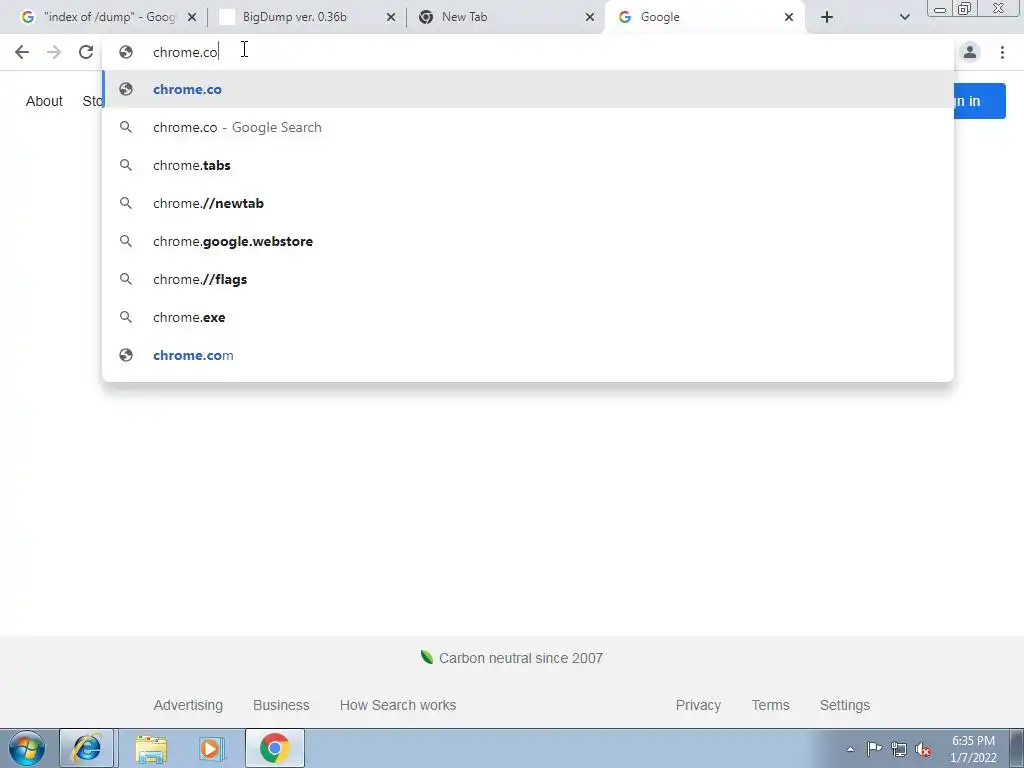Click the Sign in button

[979, 101]
